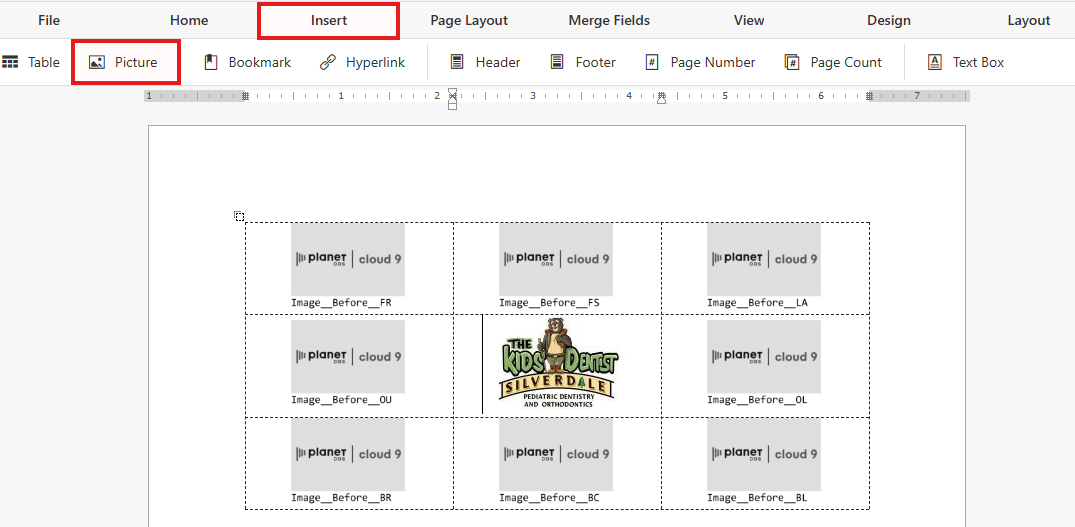Click the Image__Before__OU caption text
The width and height of the screenshot is (1075, 527).
click(341, 400)
